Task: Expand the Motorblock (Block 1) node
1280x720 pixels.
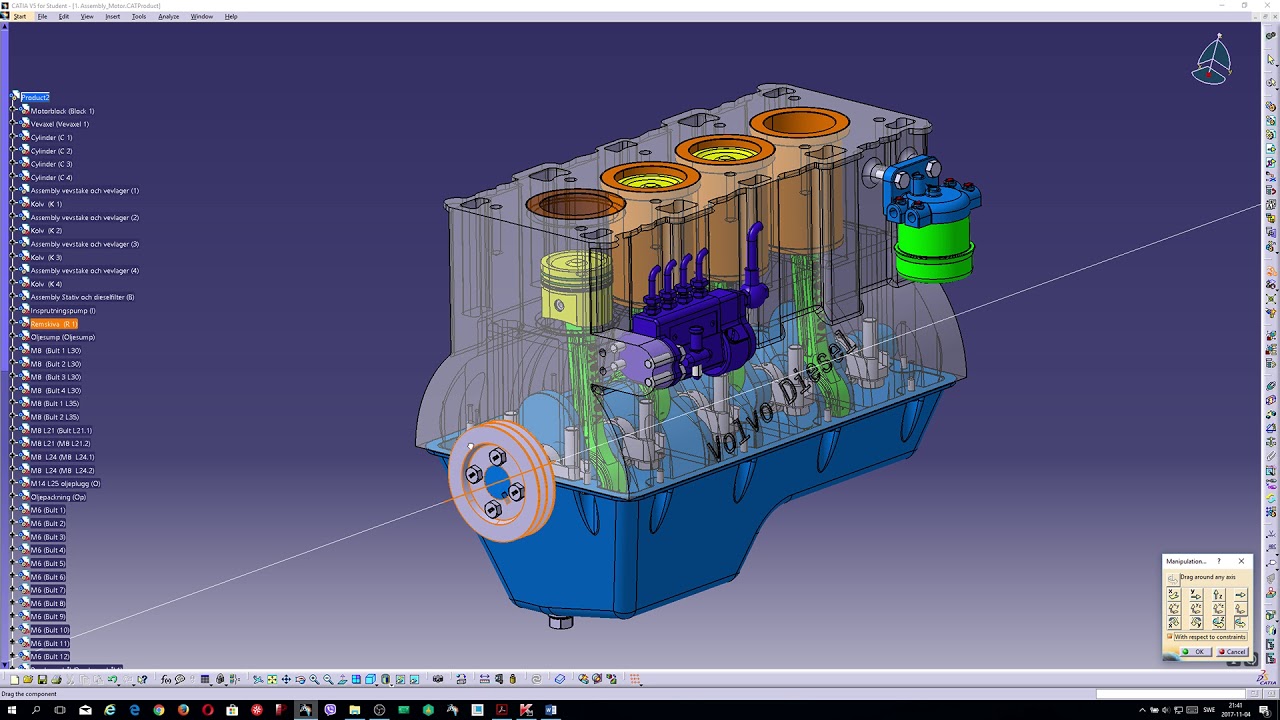Action: click(14, 111)
